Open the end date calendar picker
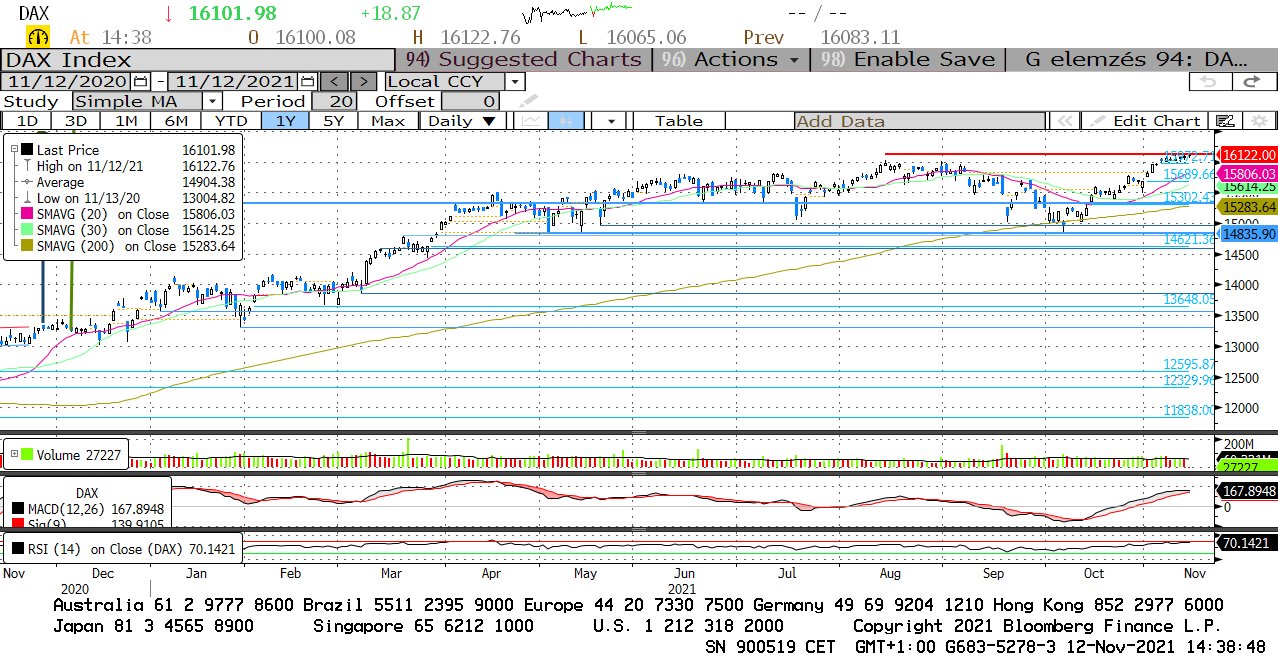 coord(307,81)
